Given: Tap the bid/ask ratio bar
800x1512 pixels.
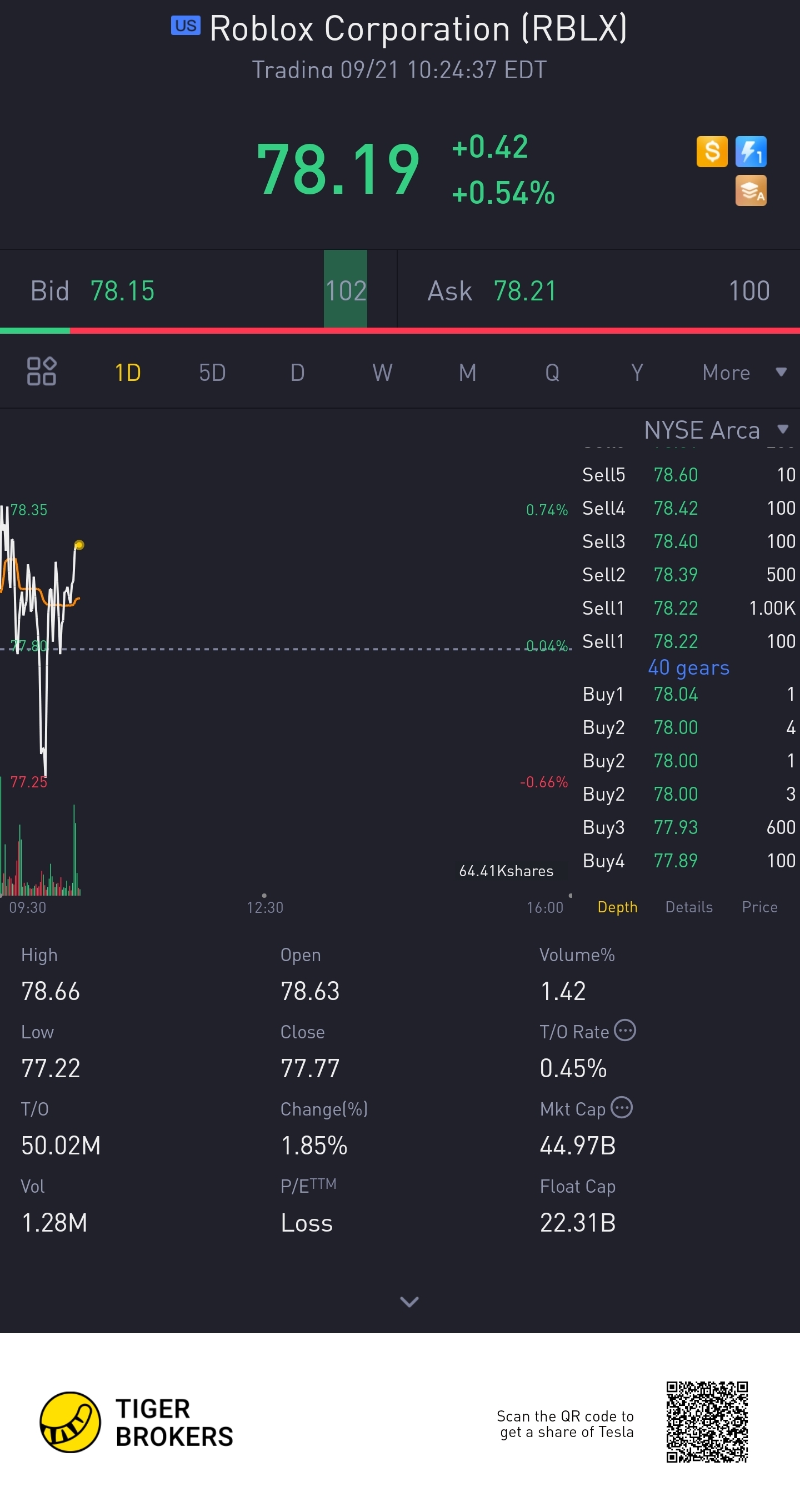Looking at the screenshot, I should (400, 330).
